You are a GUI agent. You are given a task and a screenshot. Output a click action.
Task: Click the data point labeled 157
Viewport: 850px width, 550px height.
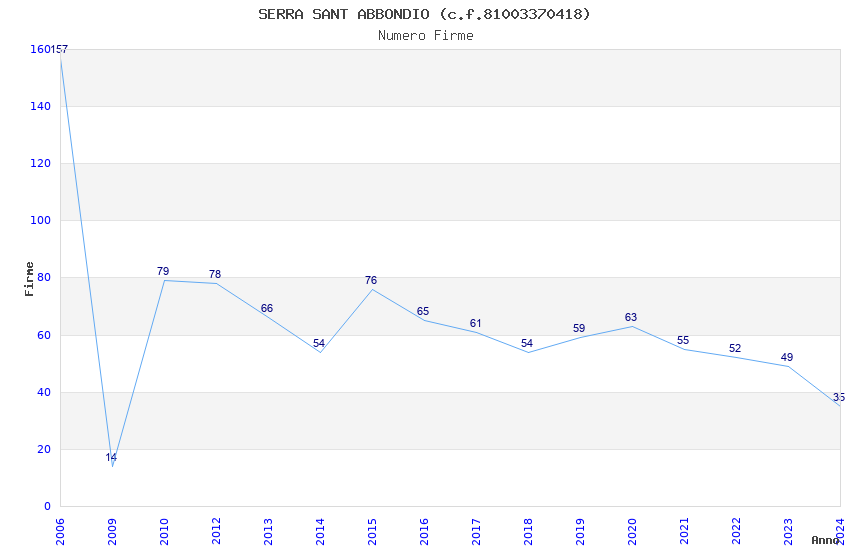pyautogui.click(x=60, y=49)
